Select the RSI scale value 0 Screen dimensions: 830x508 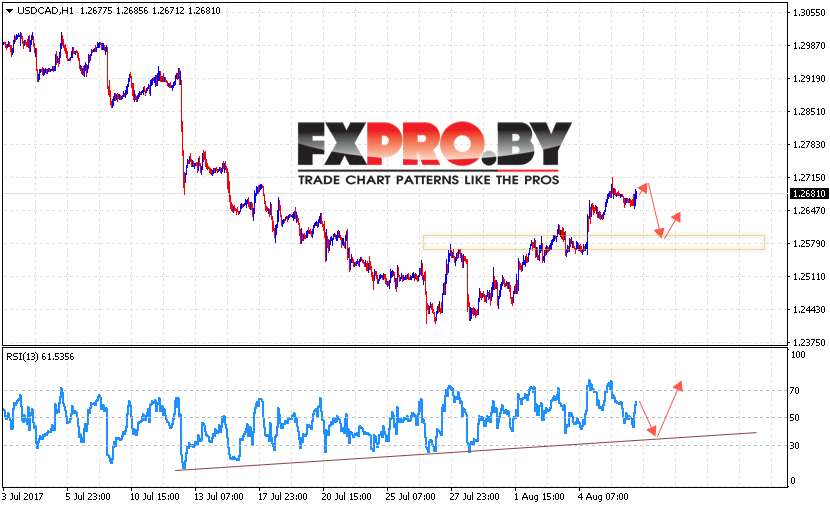[792, 481]
